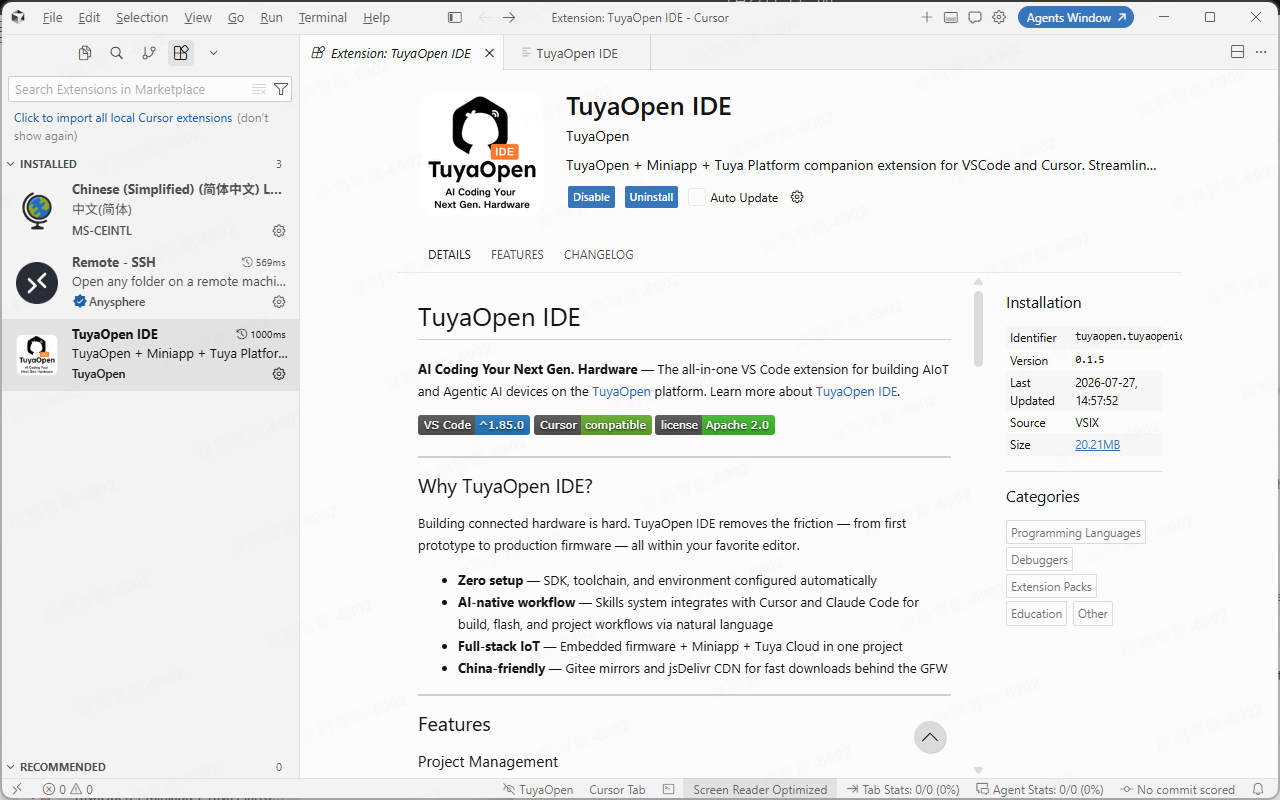
Task: Open the Programming Languages category
Action: point(1075,532)
